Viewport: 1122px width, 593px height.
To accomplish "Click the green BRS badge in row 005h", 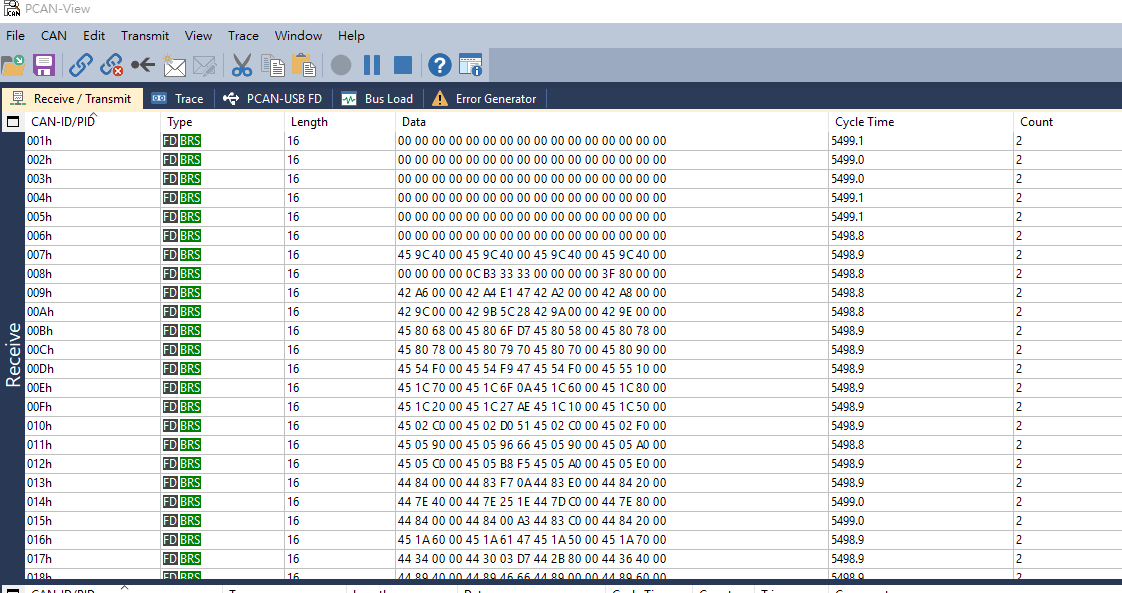I will pyautogui.click(x=190, y=217).
